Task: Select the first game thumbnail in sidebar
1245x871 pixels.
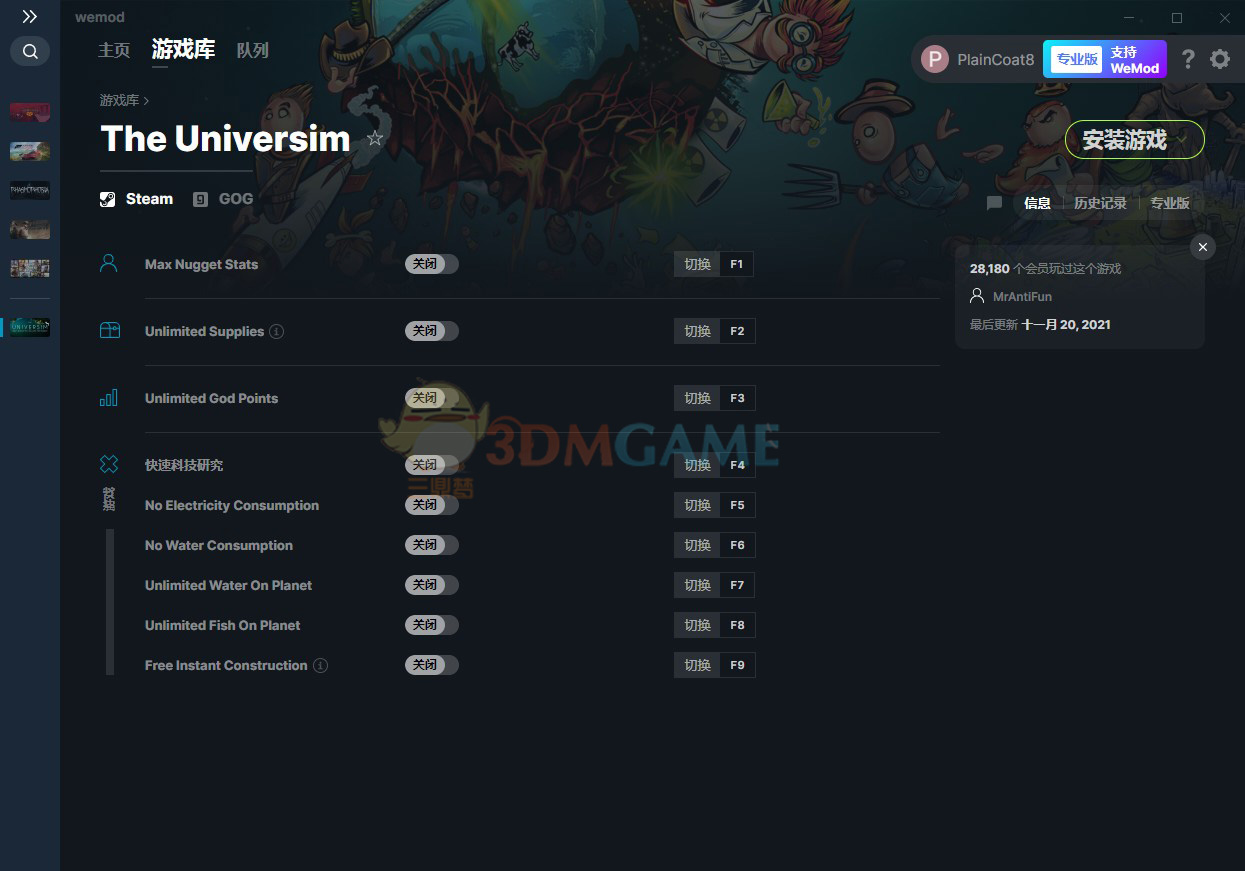Action: 30,112
